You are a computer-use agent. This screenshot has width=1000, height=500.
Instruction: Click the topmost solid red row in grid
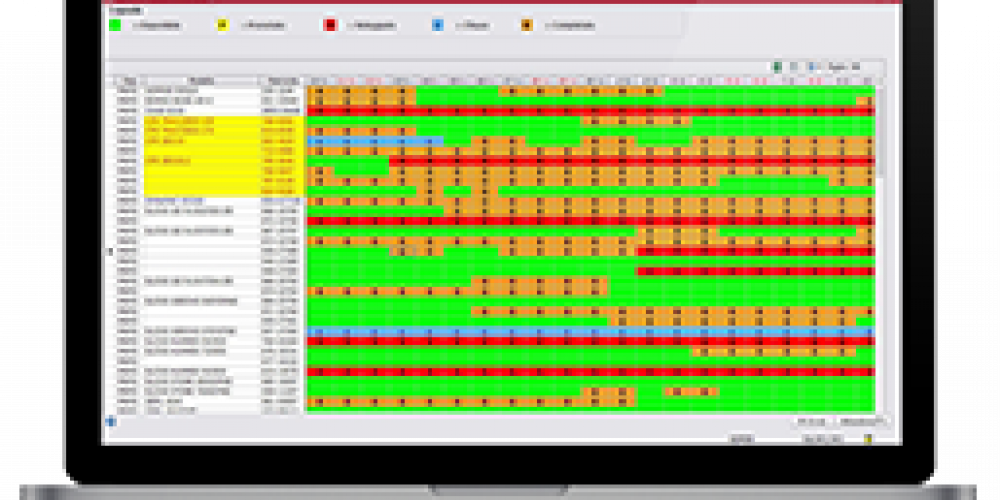590,111
